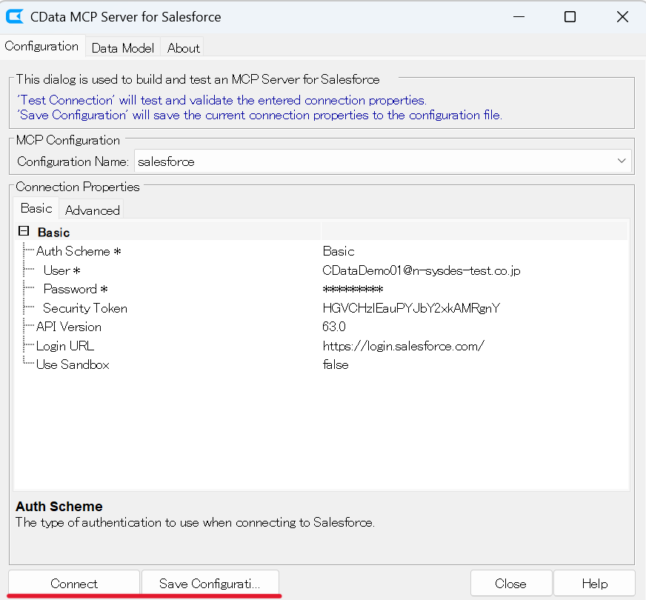The height and width of the screenshot is (600, 646).
Task: Toggle the Use Sandbox false value
Action: coord(335,365)
